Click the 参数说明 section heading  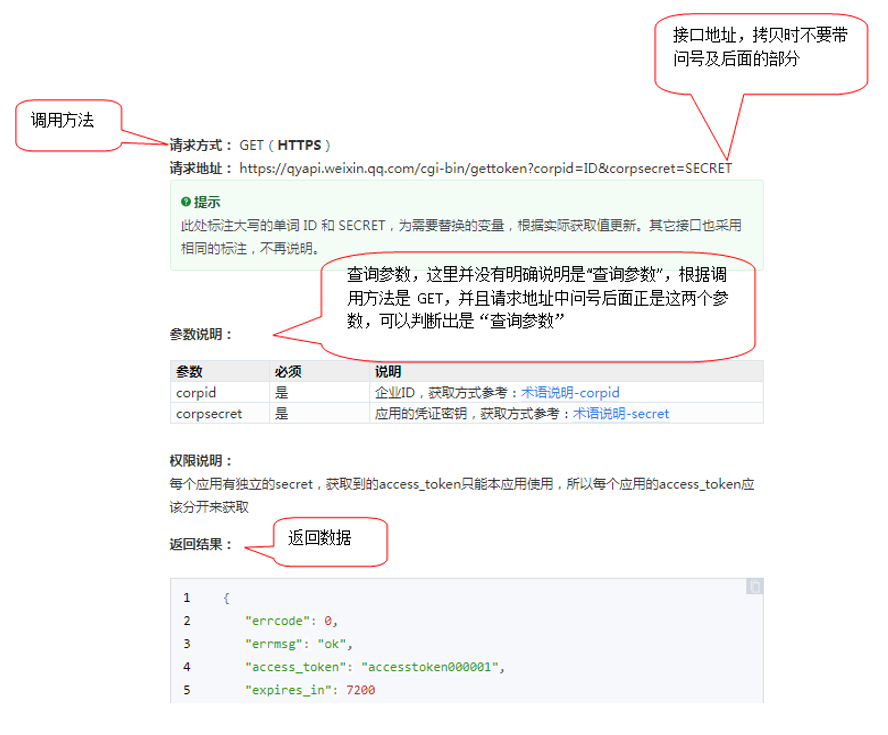[201, 335]
